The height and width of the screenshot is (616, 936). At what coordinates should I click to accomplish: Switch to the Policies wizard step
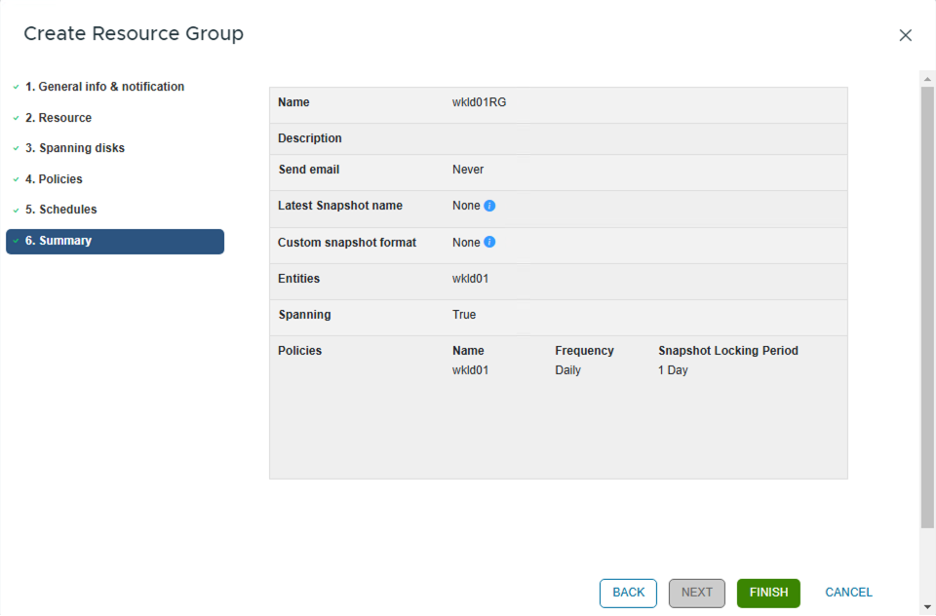(x=54, y=179)
